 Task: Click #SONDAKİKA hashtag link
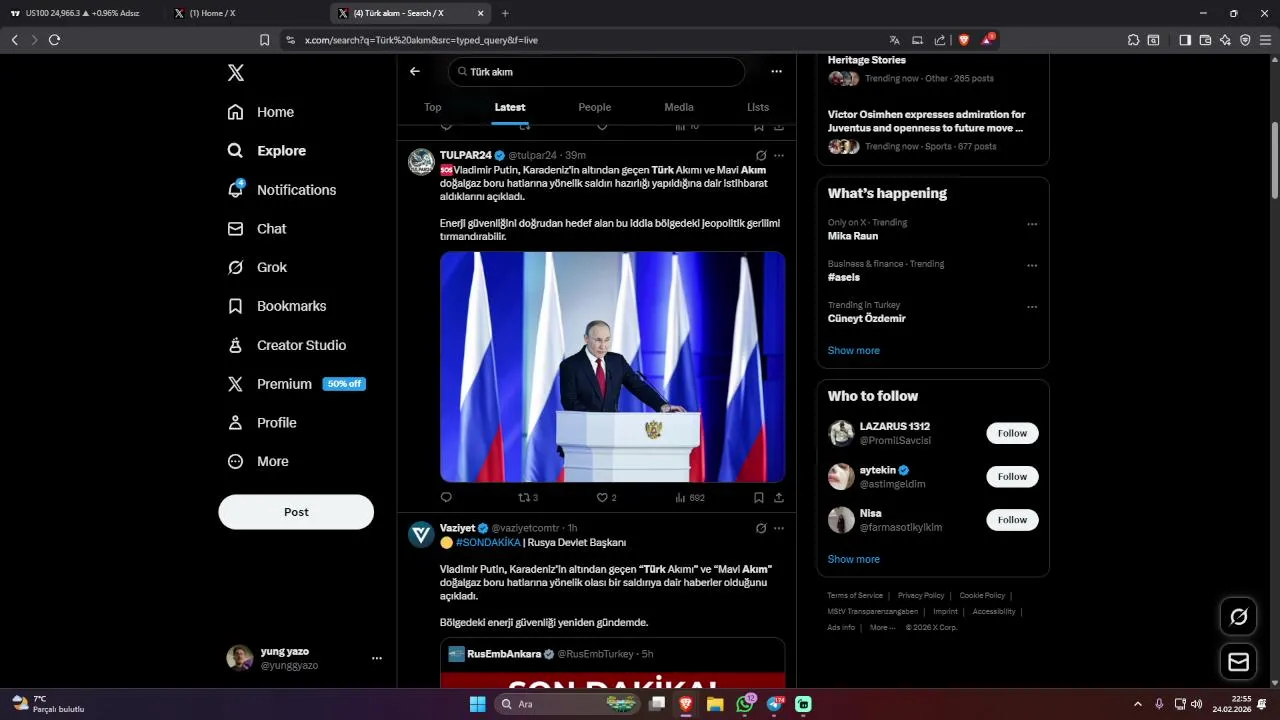point(488,543)
